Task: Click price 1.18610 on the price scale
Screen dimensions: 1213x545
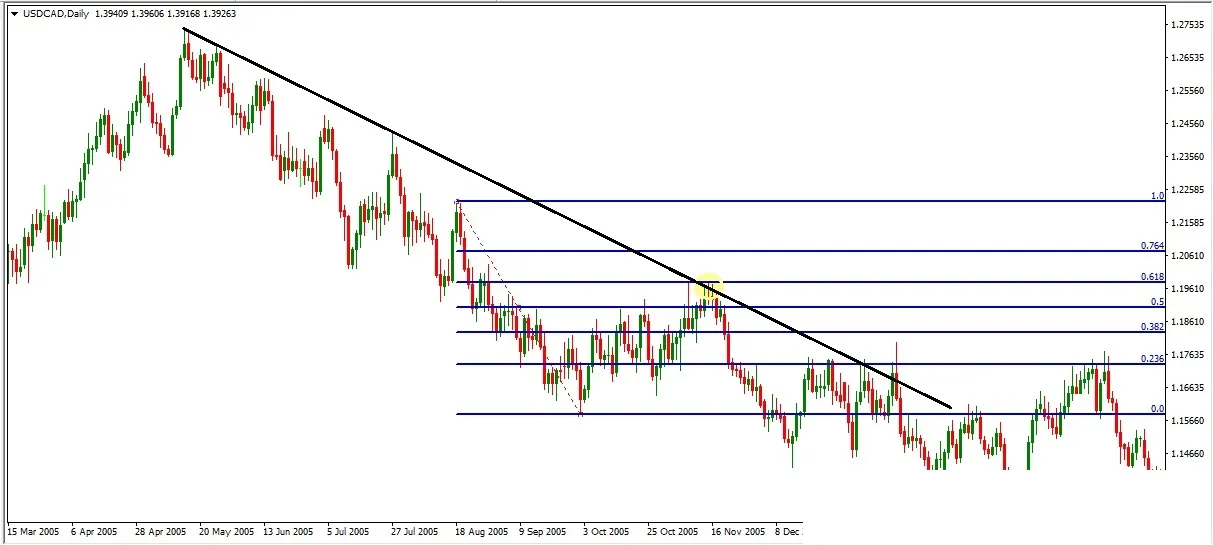Action: tap(1190, 321)
